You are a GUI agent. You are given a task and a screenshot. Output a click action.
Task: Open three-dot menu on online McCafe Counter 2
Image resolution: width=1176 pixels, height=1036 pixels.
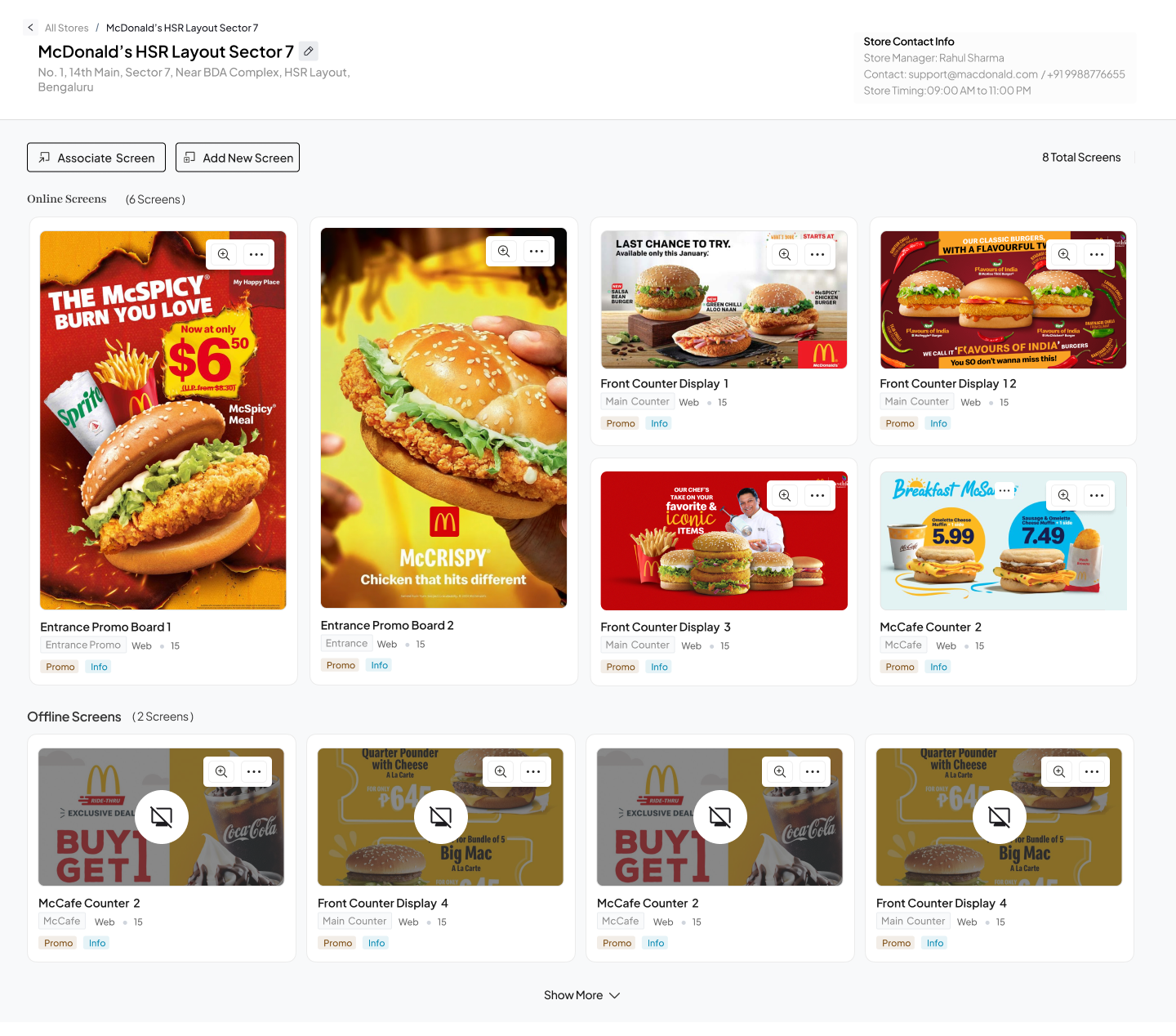tap(1097, 495)
